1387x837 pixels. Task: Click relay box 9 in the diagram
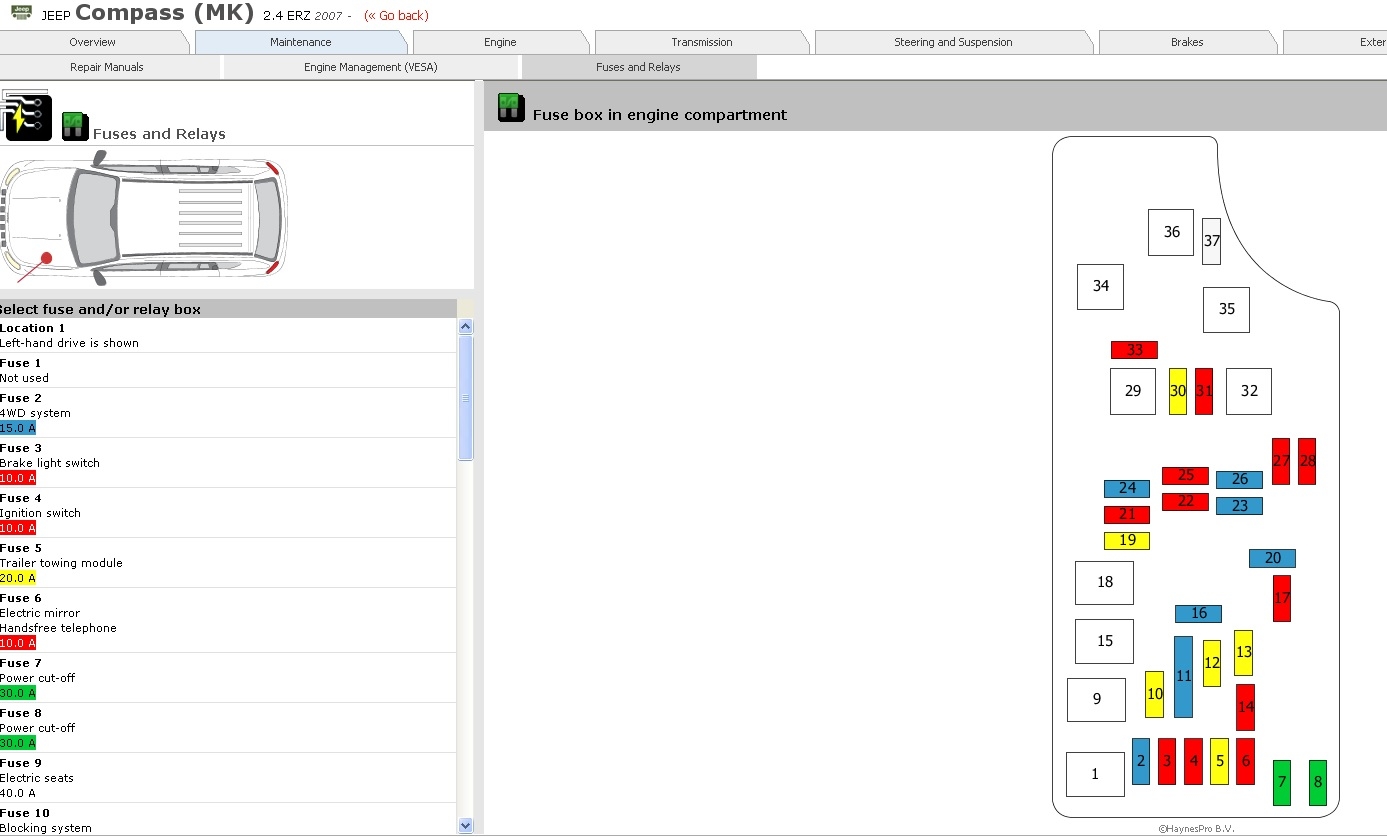pos(1096,699)
